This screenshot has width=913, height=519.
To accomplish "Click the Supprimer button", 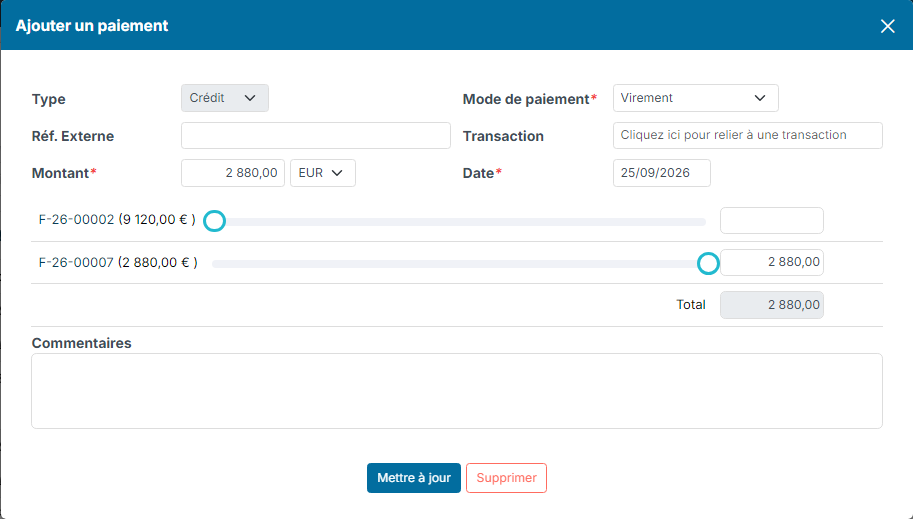I will pyautogui.click(x=506, y=478).
